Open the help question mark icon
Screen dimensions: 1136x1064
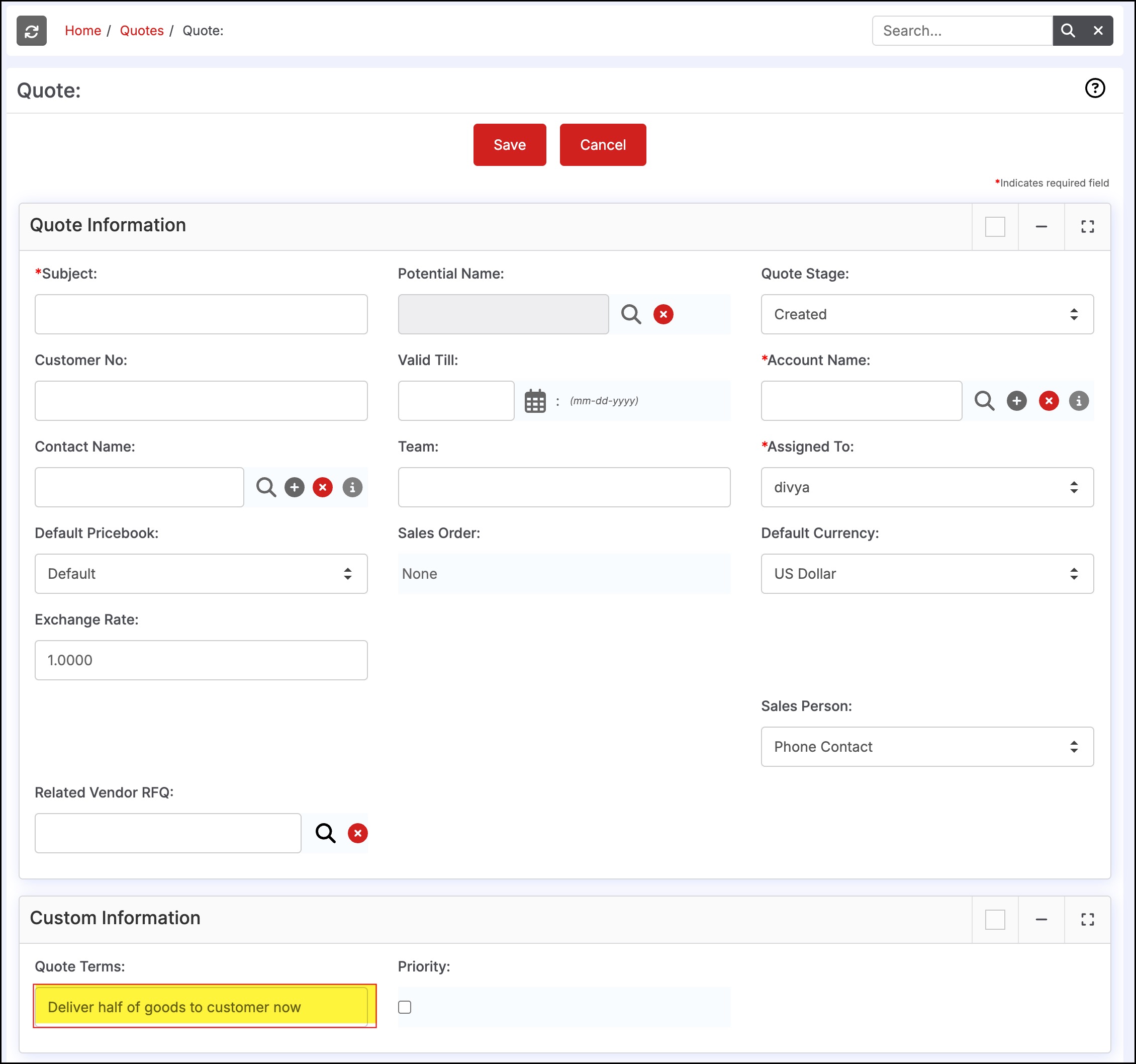1095,88
